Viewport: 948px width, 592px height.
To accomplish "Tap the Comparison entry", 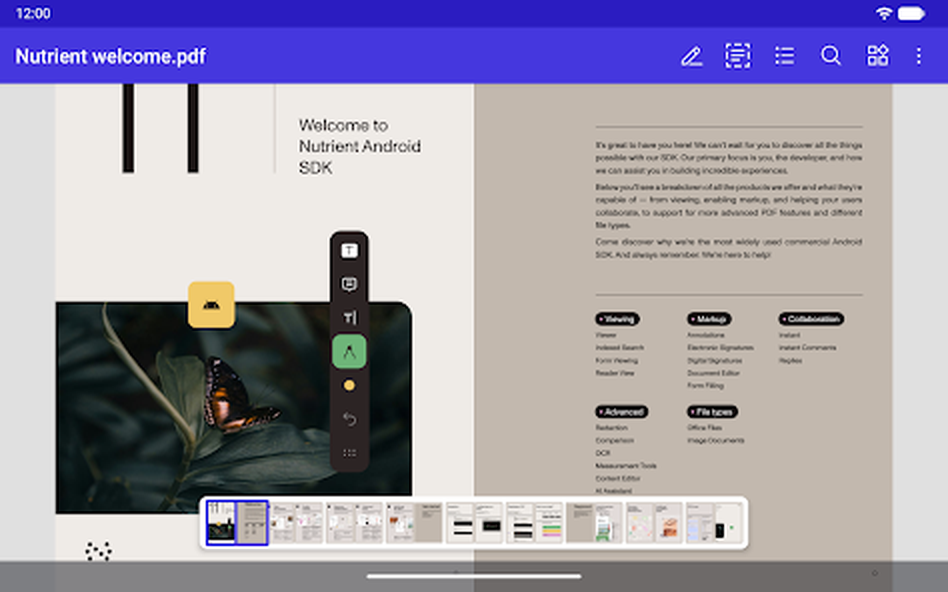I will [x=614, y=440].
